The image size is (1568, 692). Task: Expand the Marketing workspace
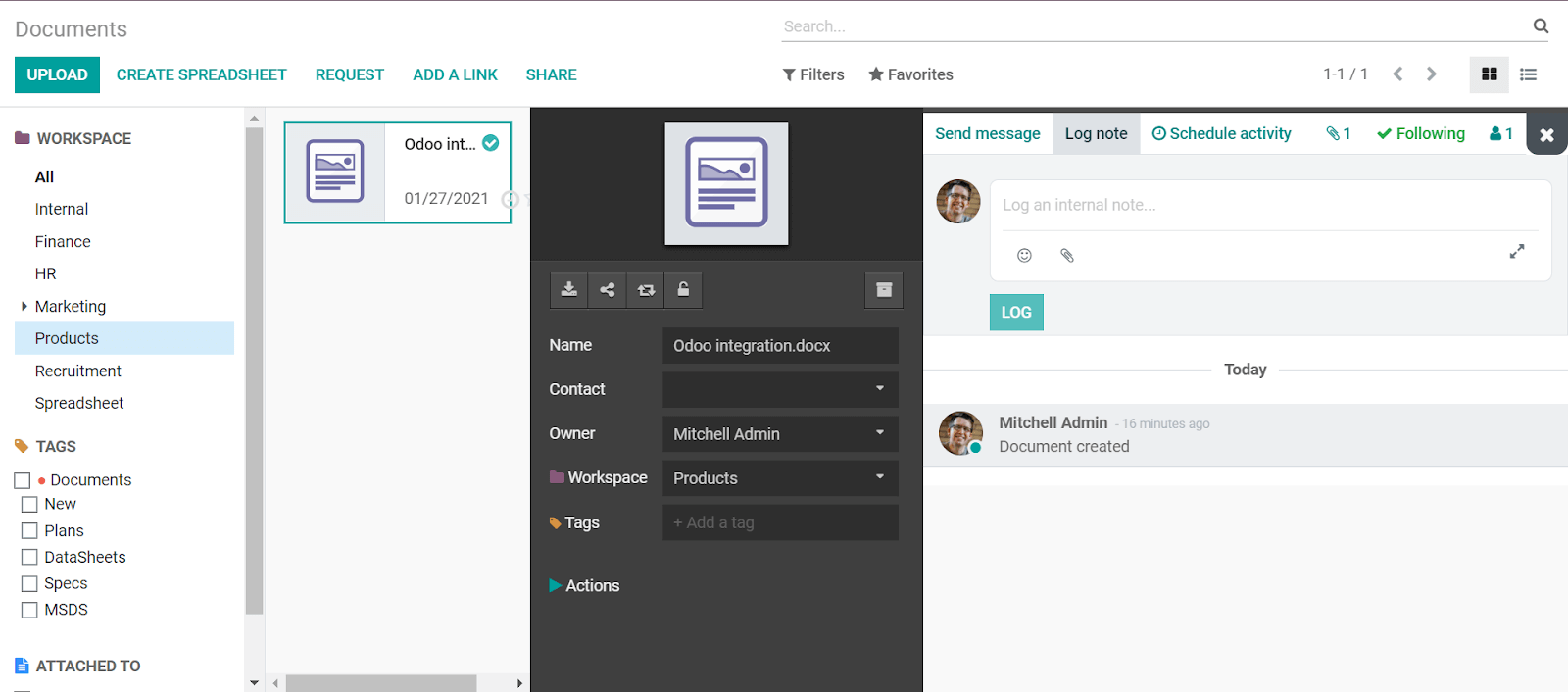point(24,307)
